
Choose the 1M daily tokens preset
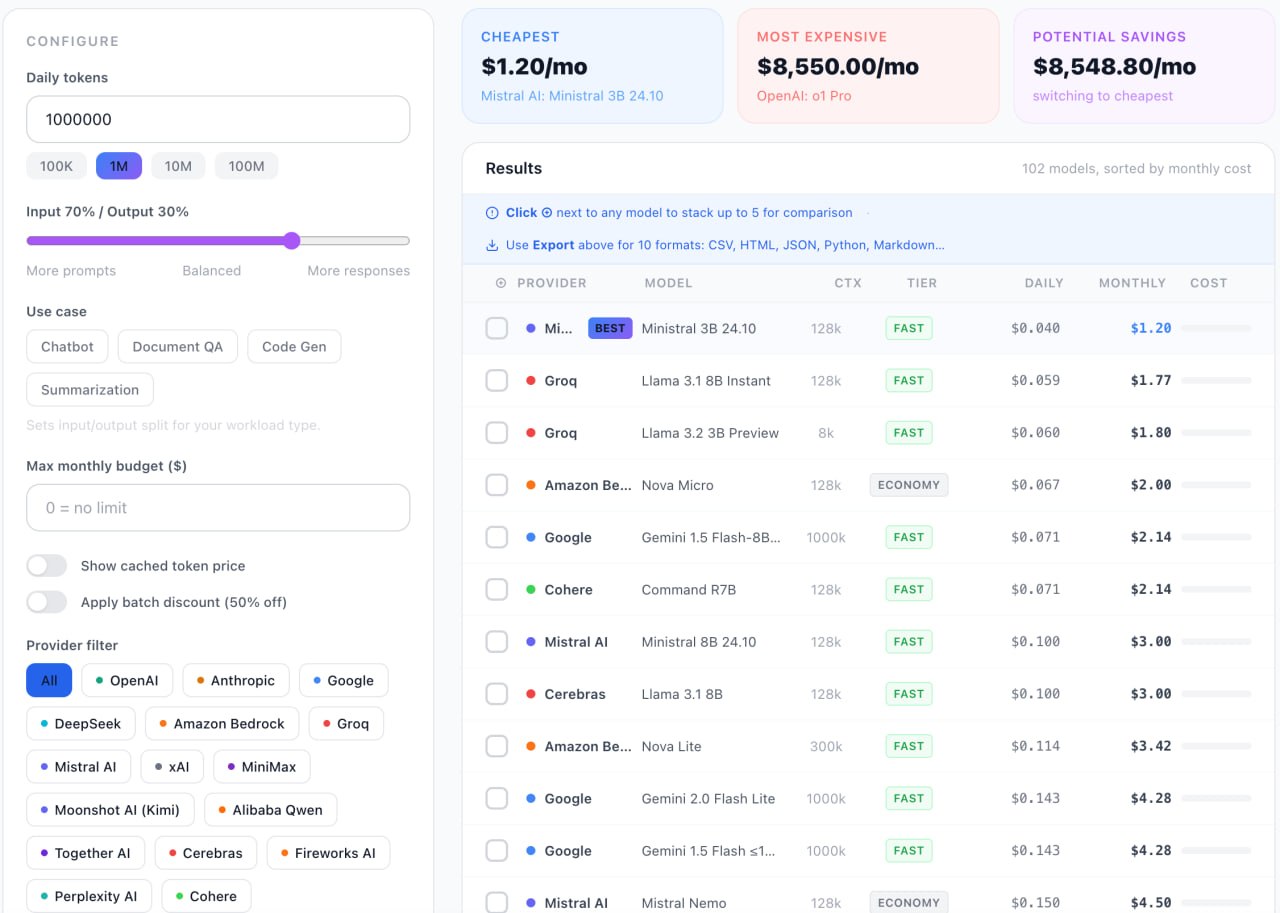point(119,166)
